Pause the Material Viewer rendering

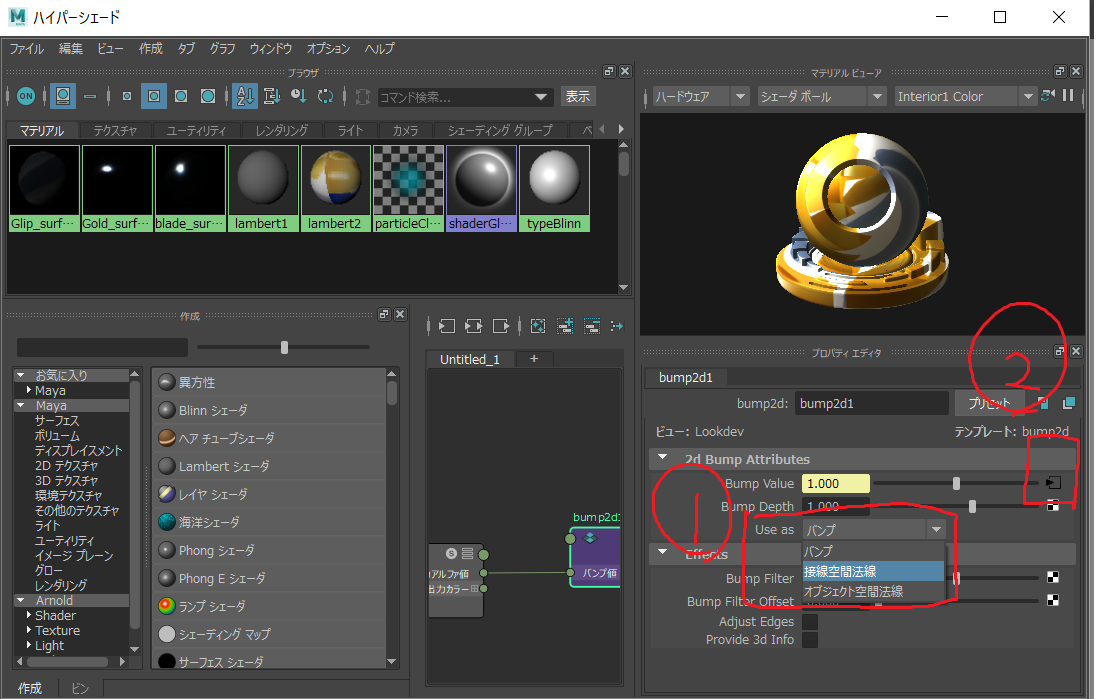point(1068,95)
